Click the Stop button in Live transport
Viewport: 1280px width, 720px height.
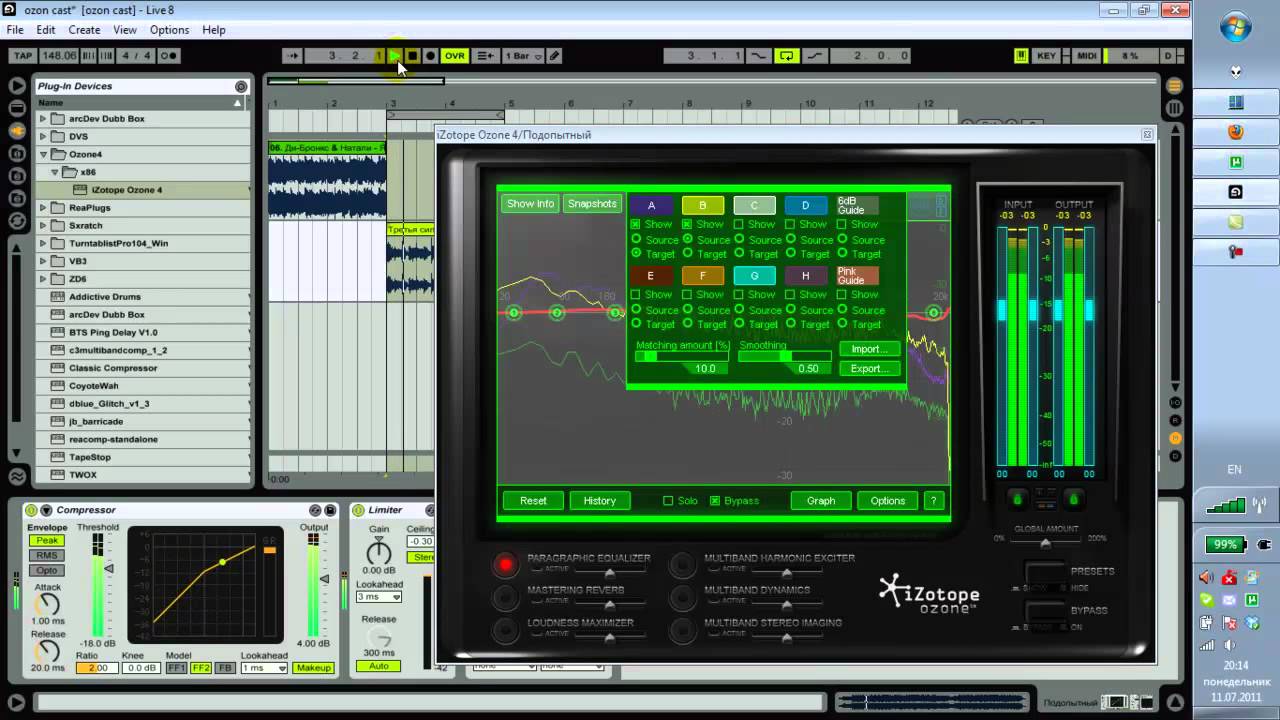412,56
